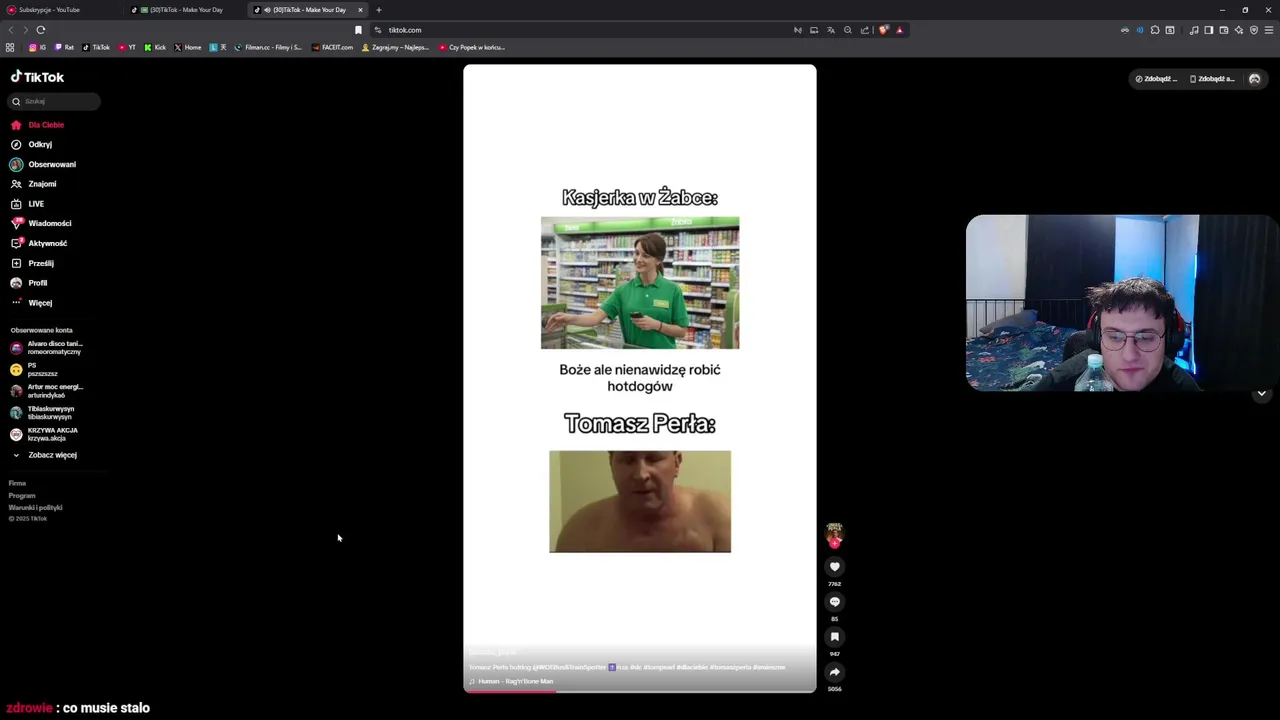Click the zoom magnifier icon in address bar
This screenshot has height=720, width=1280.
pos(848,30)
